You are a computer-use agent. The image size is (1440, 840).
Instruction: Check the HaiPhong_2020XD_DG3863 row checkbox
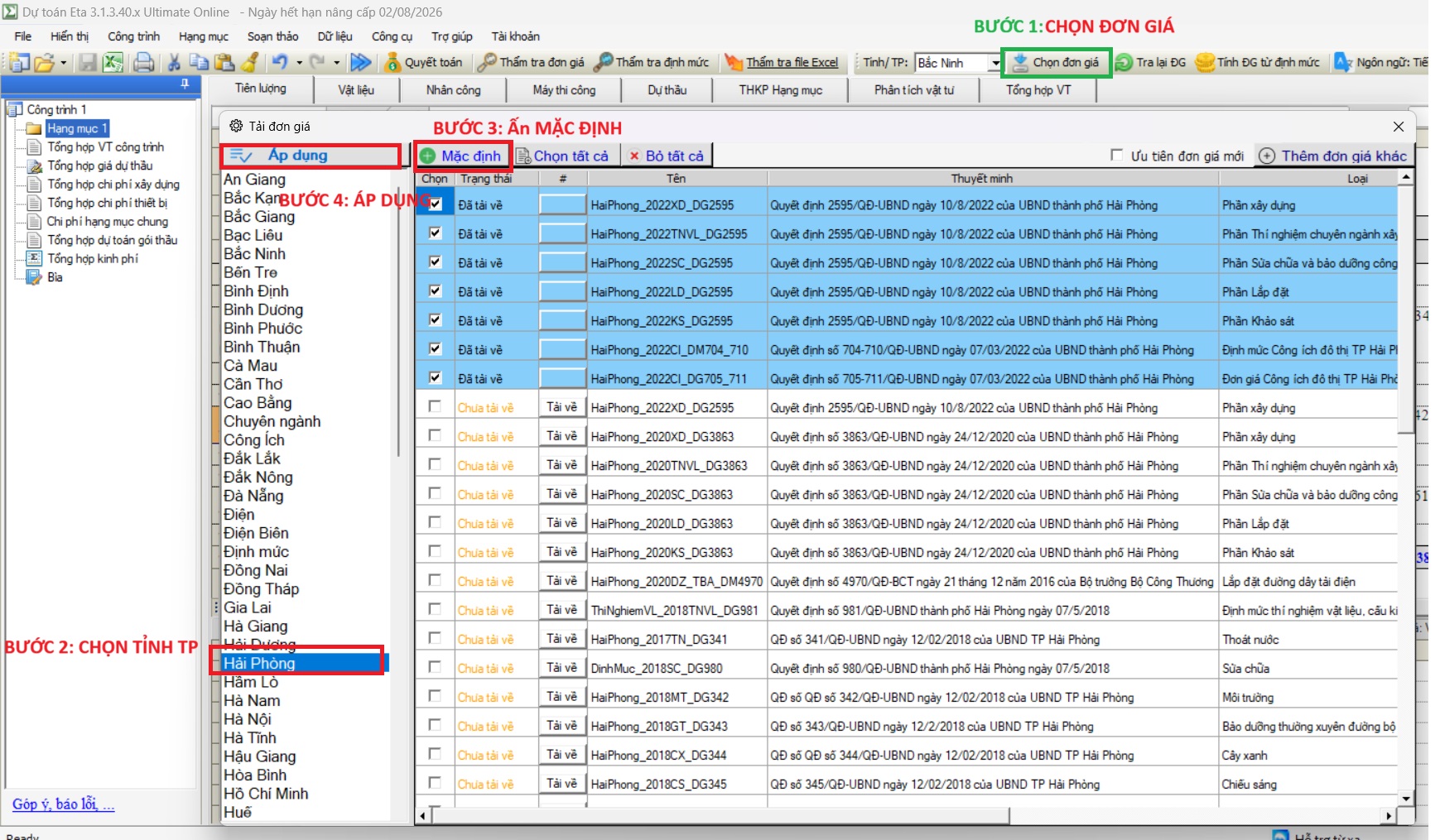(x=435, y=435)
